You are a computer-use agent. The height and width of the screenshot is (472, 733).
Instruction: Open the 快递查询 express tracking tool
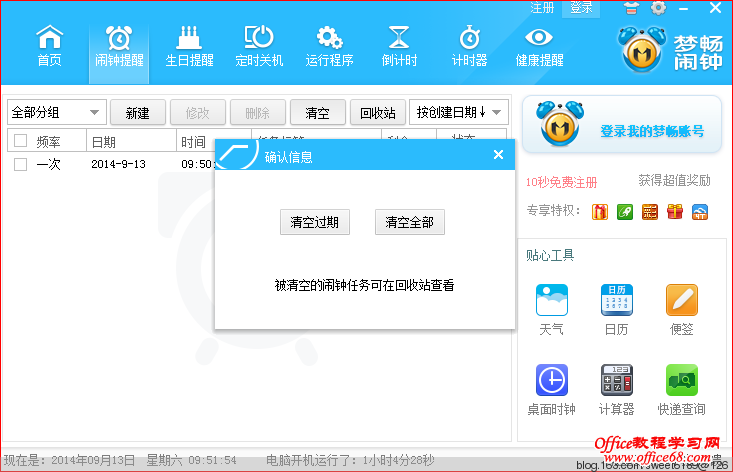[682, 389]
